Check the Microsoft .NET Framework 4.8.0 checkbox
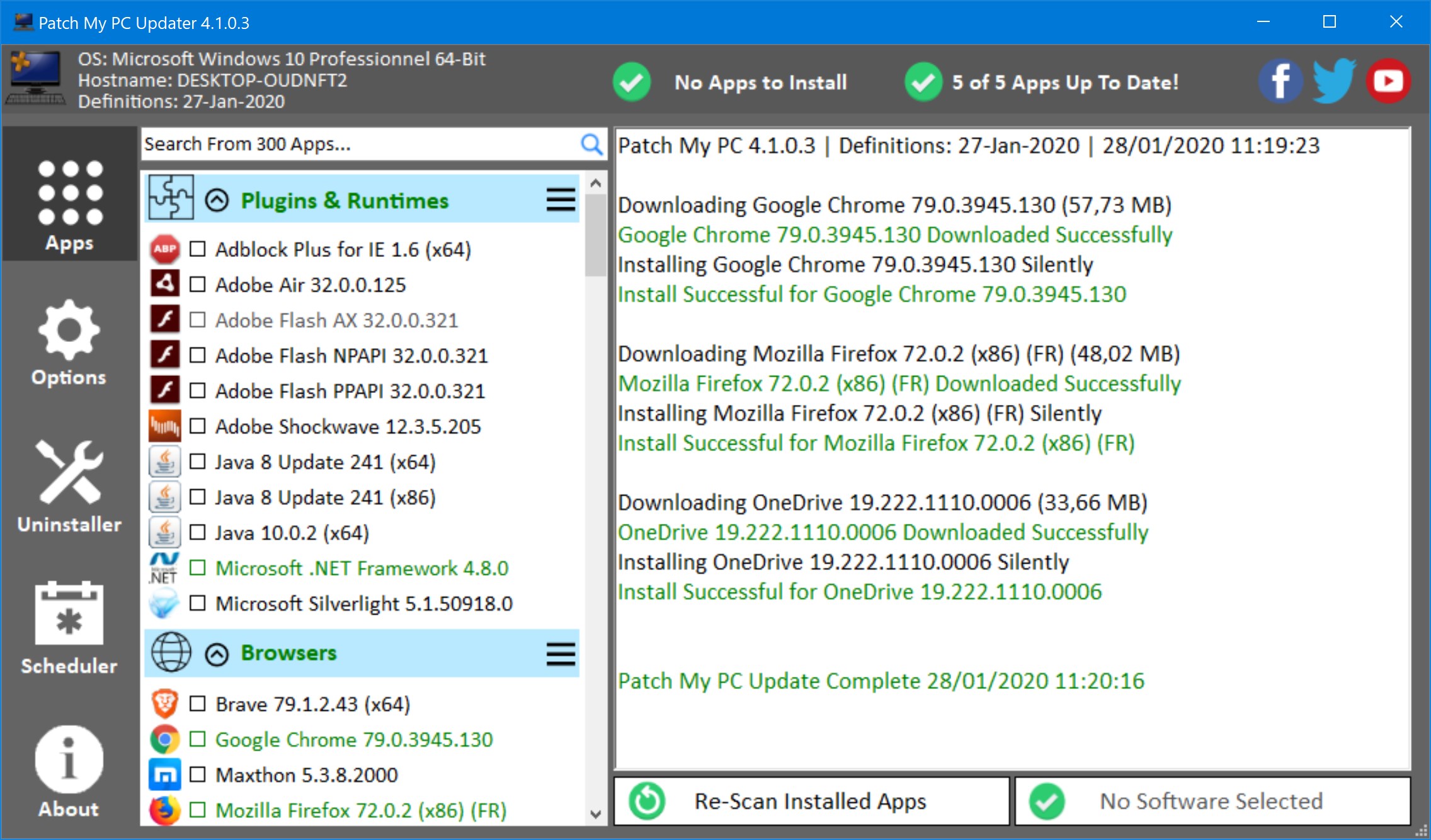The height and width of the screenshot is (840, 1431). point(198,568)
